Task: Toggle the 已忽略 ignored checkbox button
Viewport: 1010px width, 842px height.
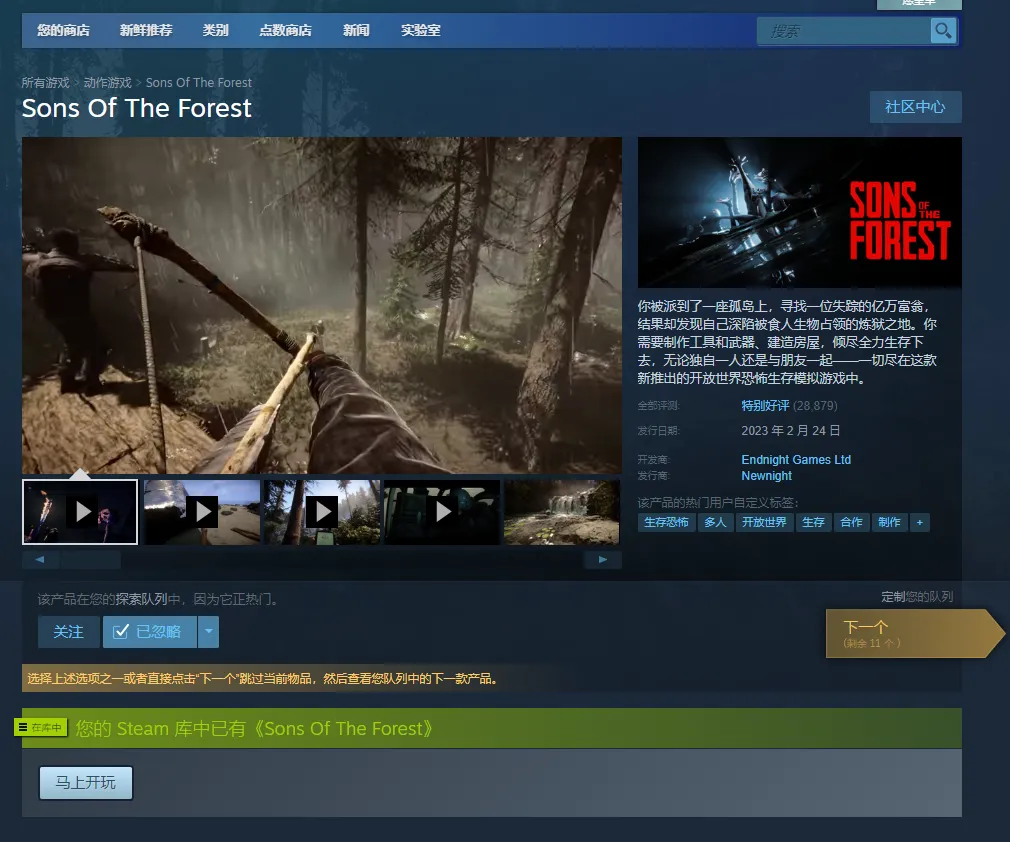Action: click(x=149, y=632)
